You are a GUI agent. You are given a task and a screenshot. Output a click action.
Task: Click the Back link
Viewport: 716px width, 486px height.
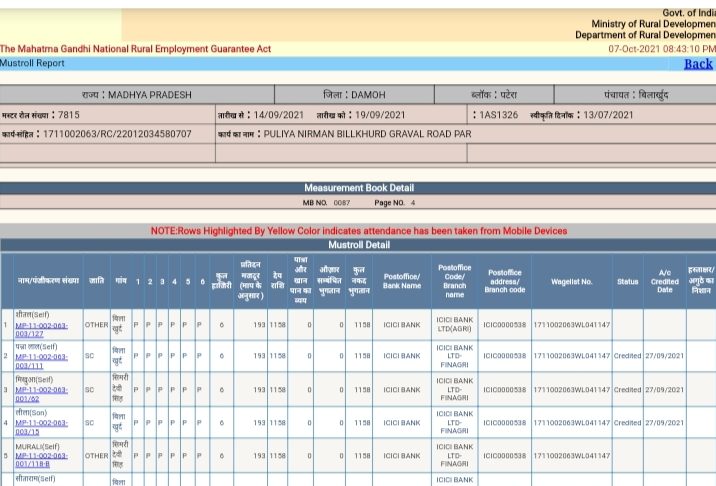coord(698,64)
